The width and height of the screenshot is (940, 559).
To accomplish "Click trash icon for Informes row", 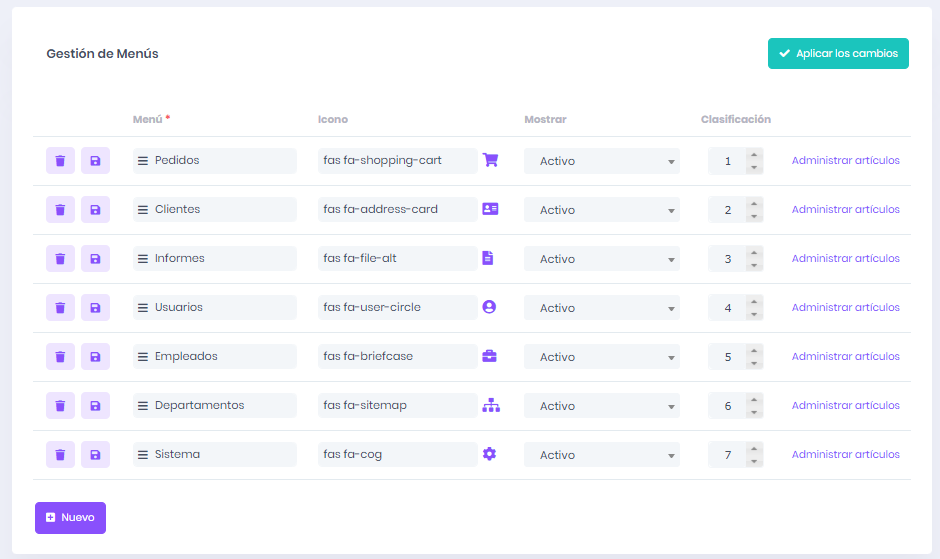I will (x=60, y=259).
